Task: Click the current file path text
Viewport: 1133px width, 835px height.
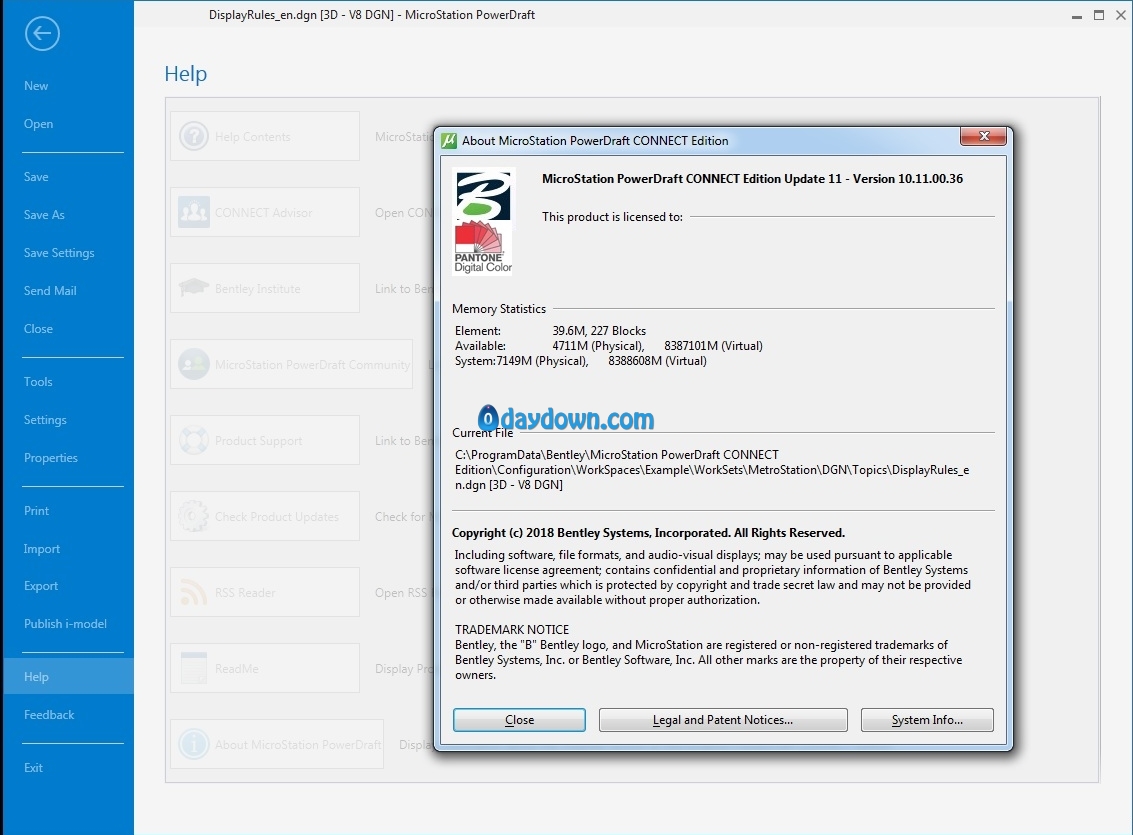Action: [712, 470]
